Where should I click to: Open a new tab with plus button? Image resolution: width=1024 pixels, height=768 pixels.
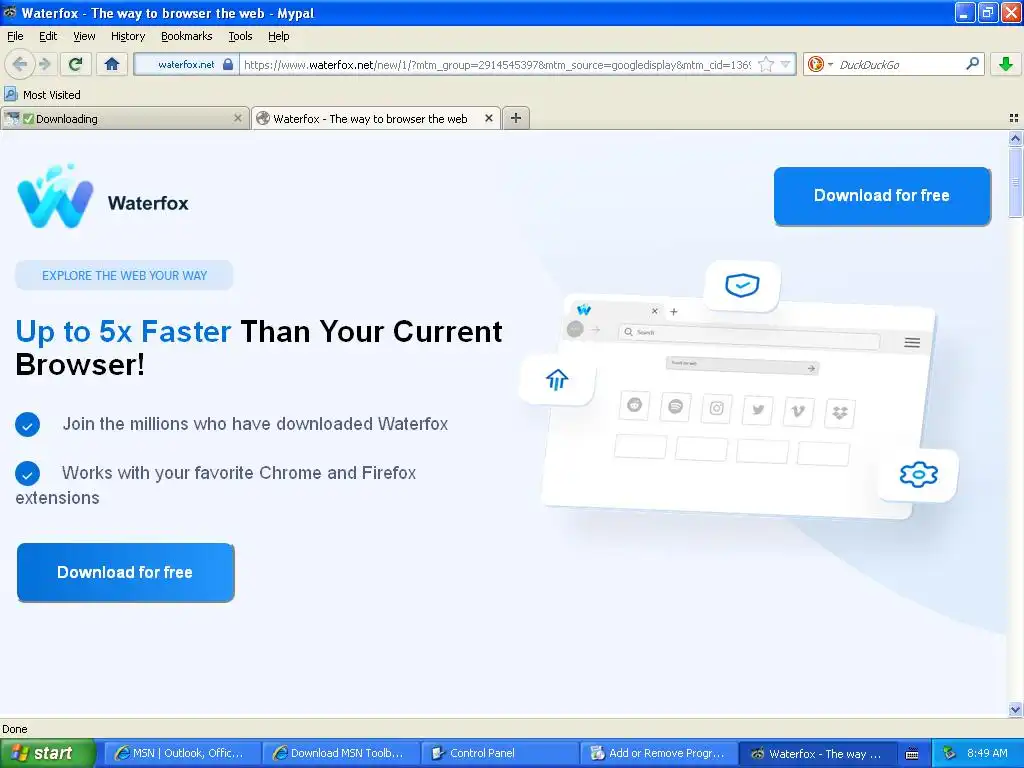tap(516, 118)
